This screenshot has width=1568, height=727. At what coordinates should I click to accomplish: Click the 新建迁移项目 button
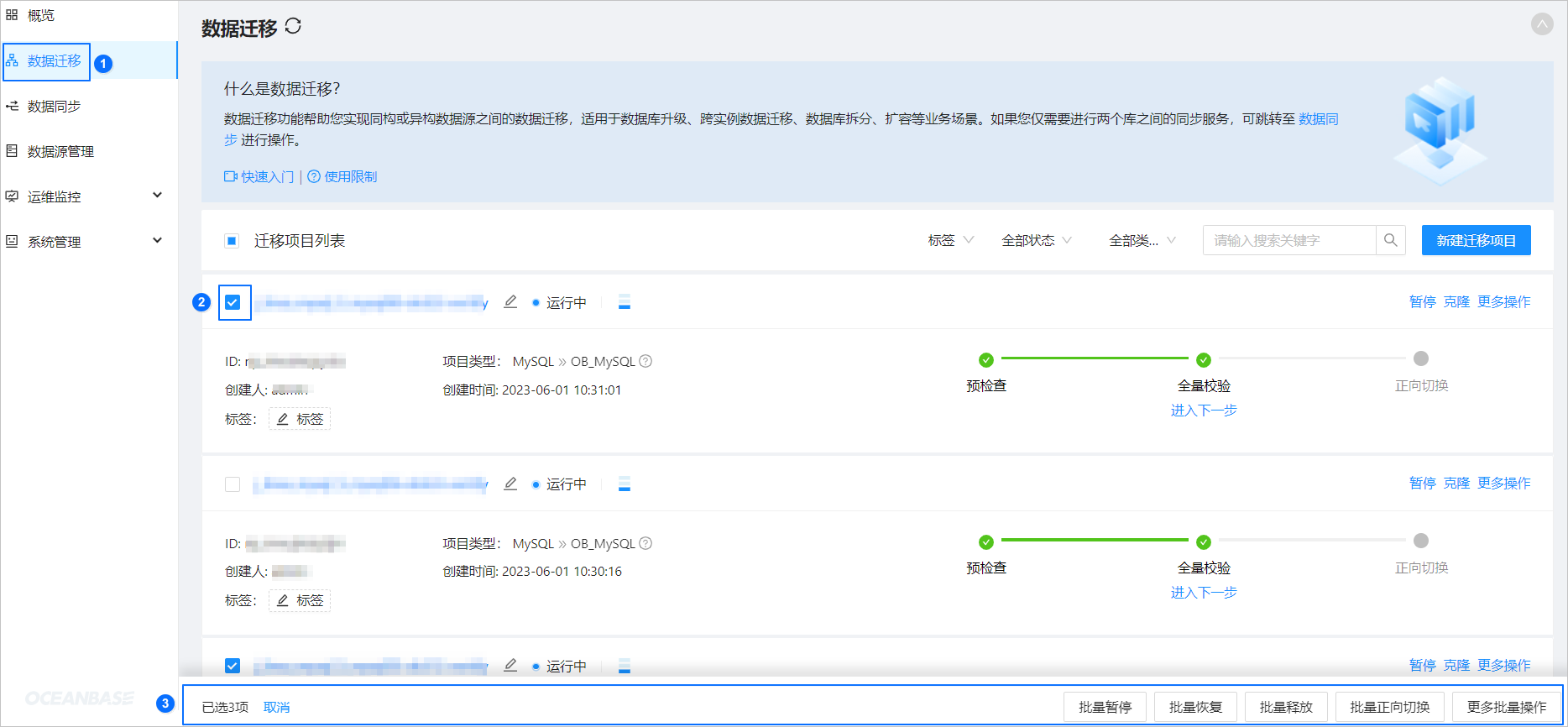1476,240
